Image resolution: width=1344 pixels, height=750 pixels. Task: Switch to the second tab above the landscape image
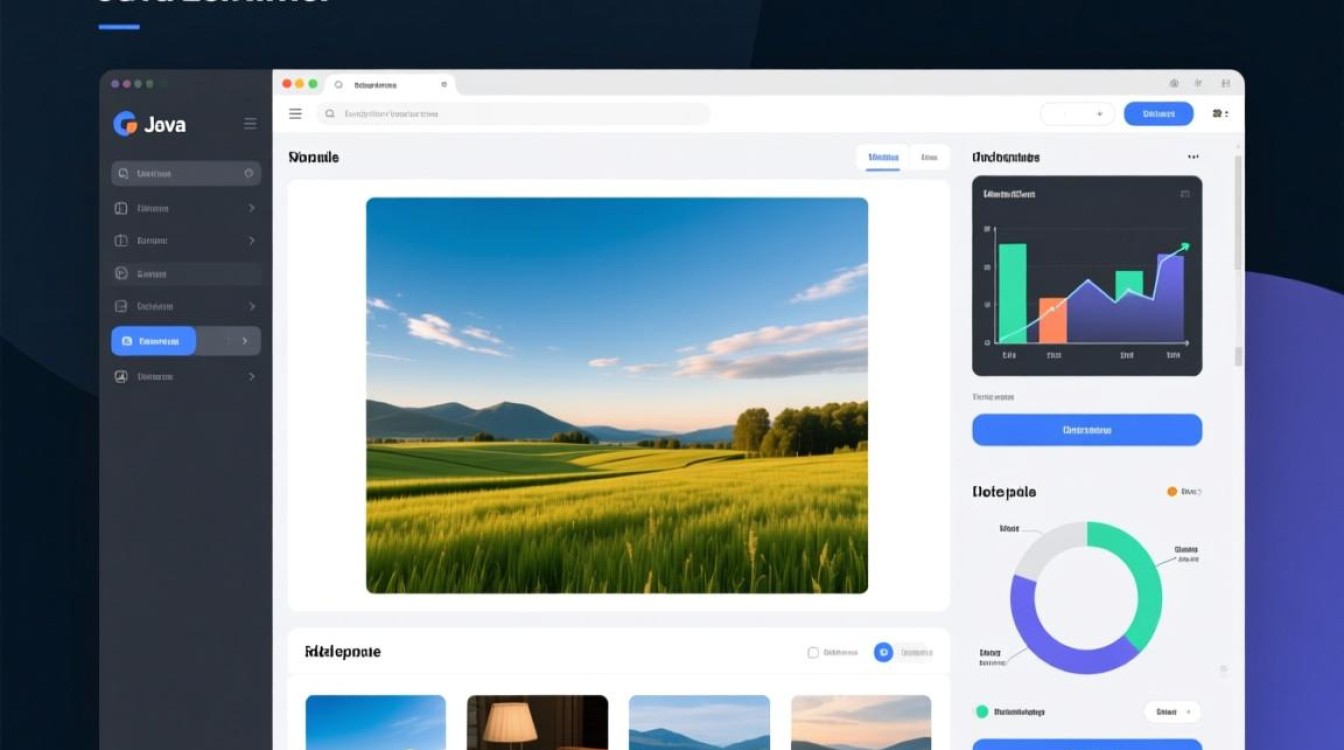[x=929, y=158]
